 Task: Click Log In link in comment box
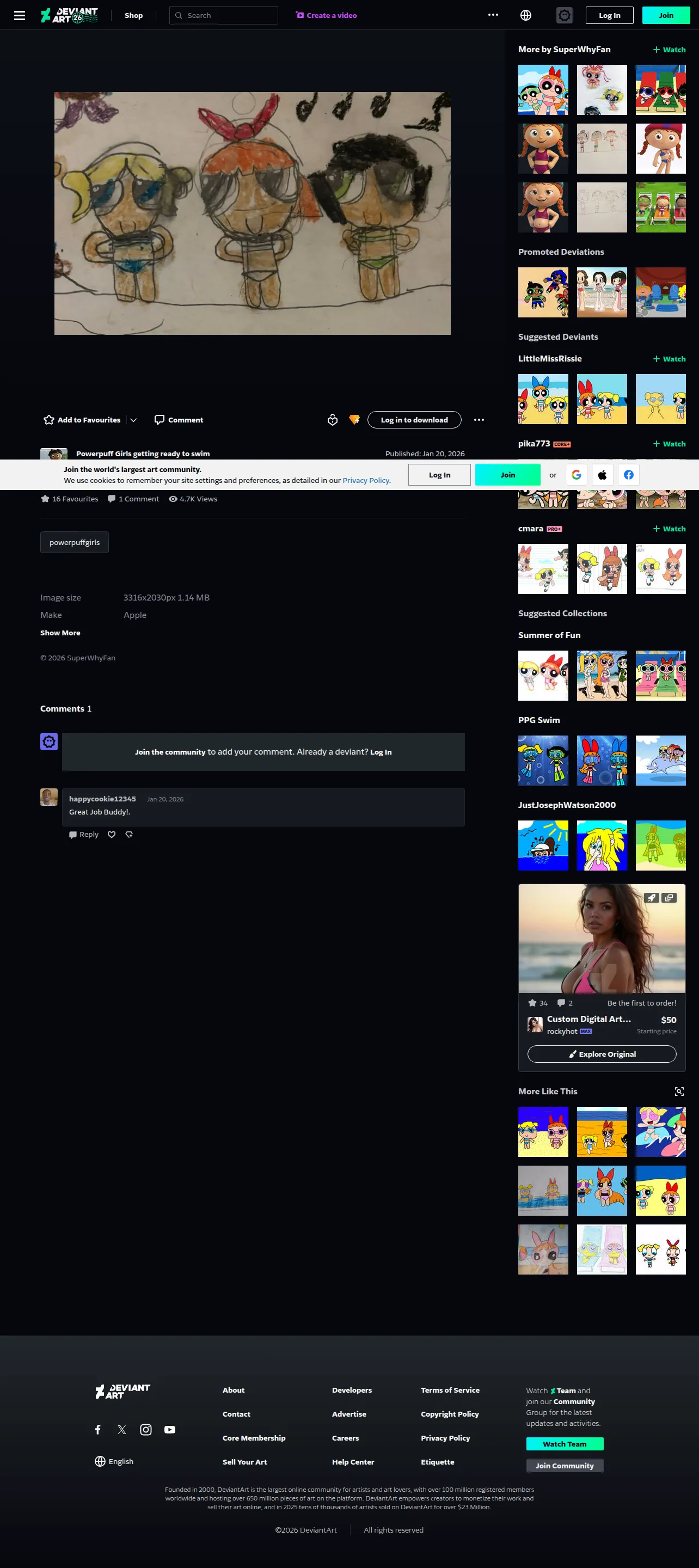tap(381, 752)
